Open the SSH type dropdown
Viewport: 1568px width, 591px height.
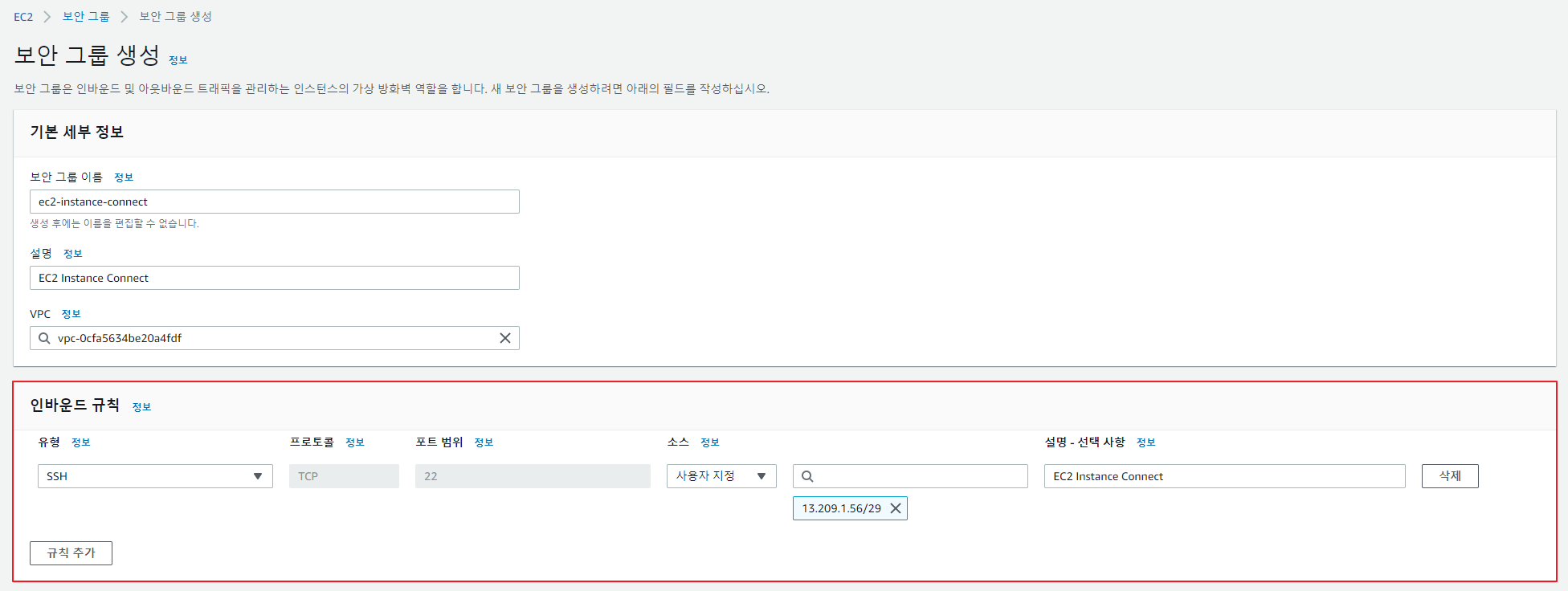click(x=155, y=476)
